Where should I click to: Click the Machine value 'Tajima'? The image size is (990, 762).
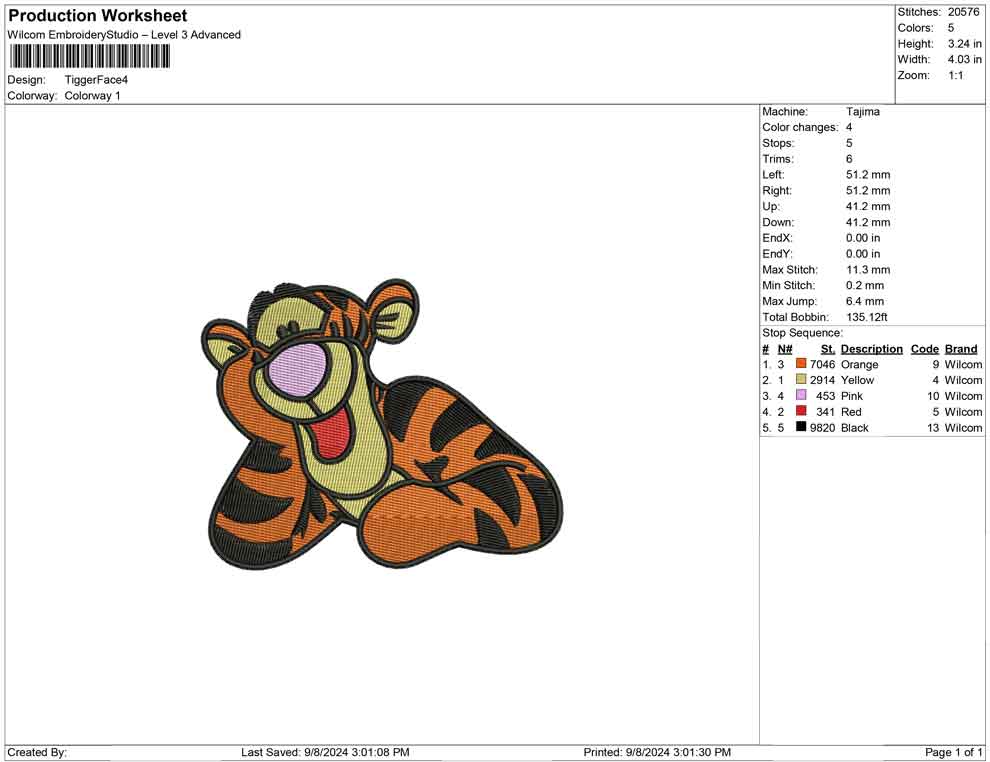click(x=862, y=112)
